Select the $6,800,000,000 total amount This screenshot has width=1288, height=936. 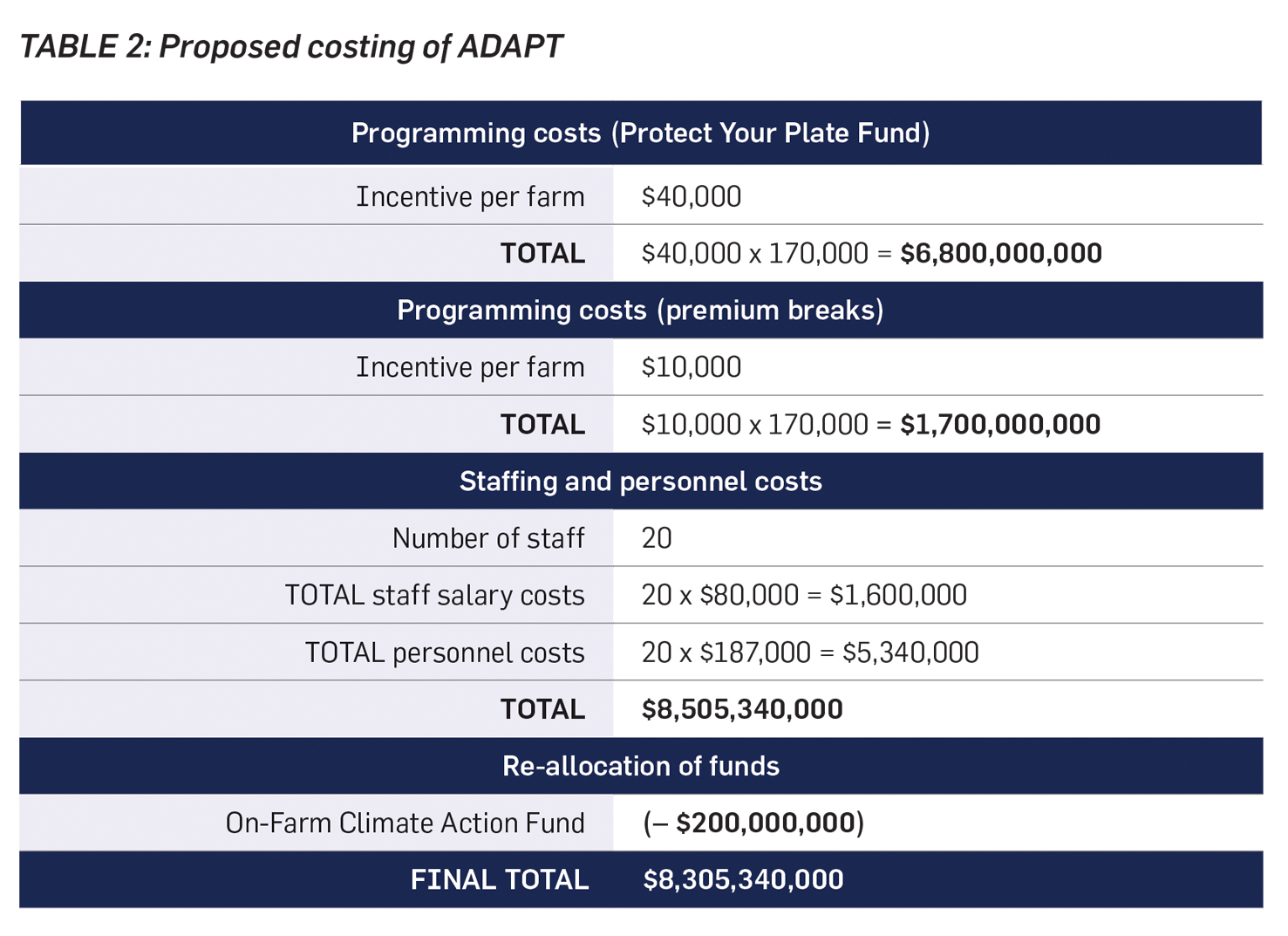point(1000,253)
